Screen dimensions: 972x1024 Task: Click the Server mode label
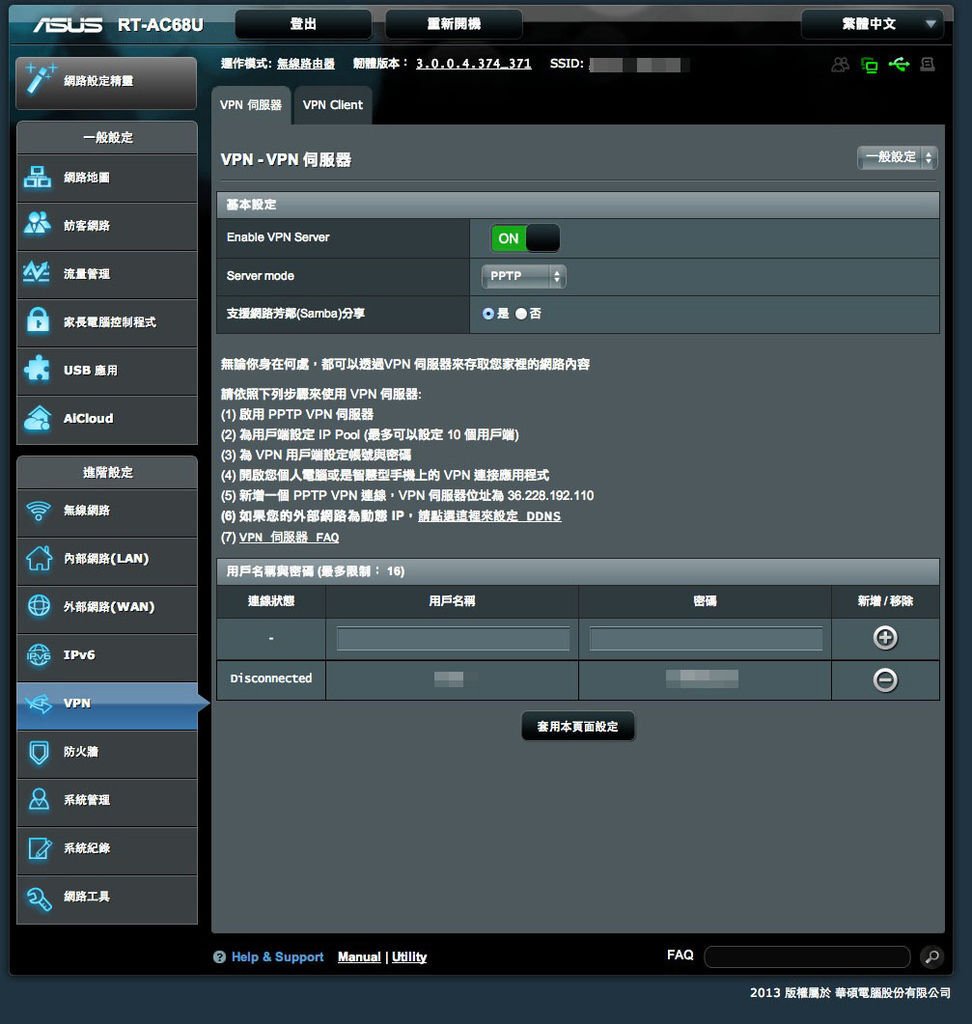(261, 276)
